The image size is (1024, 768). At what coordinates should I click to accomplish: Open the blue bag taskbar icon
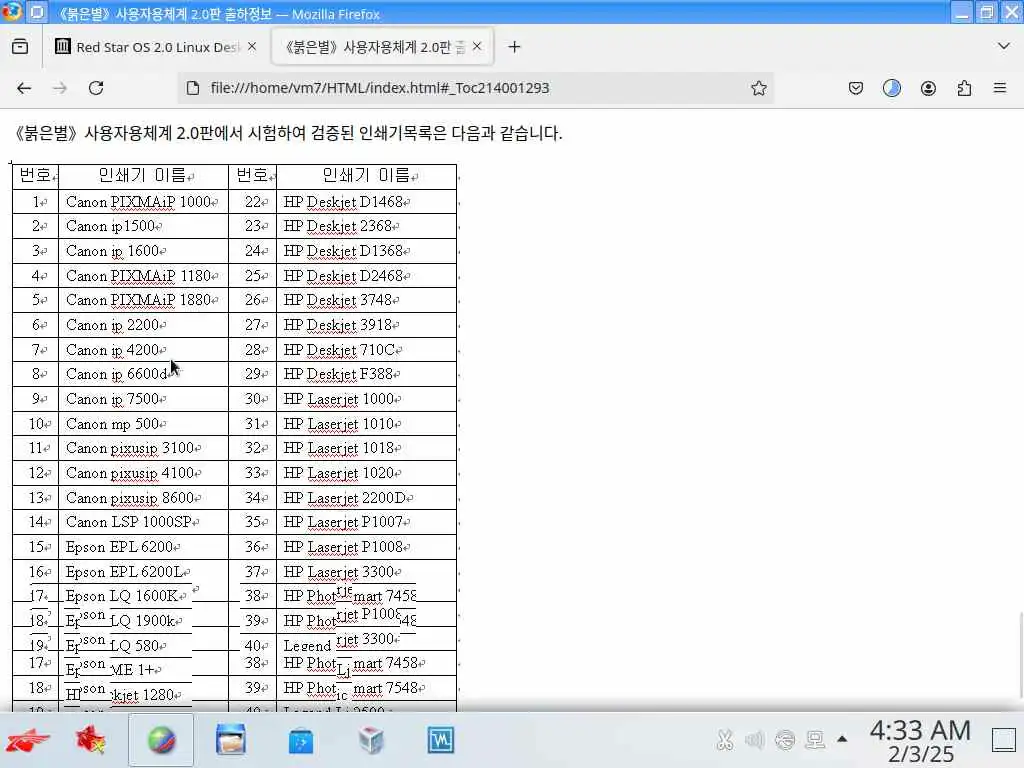(301, 742)
